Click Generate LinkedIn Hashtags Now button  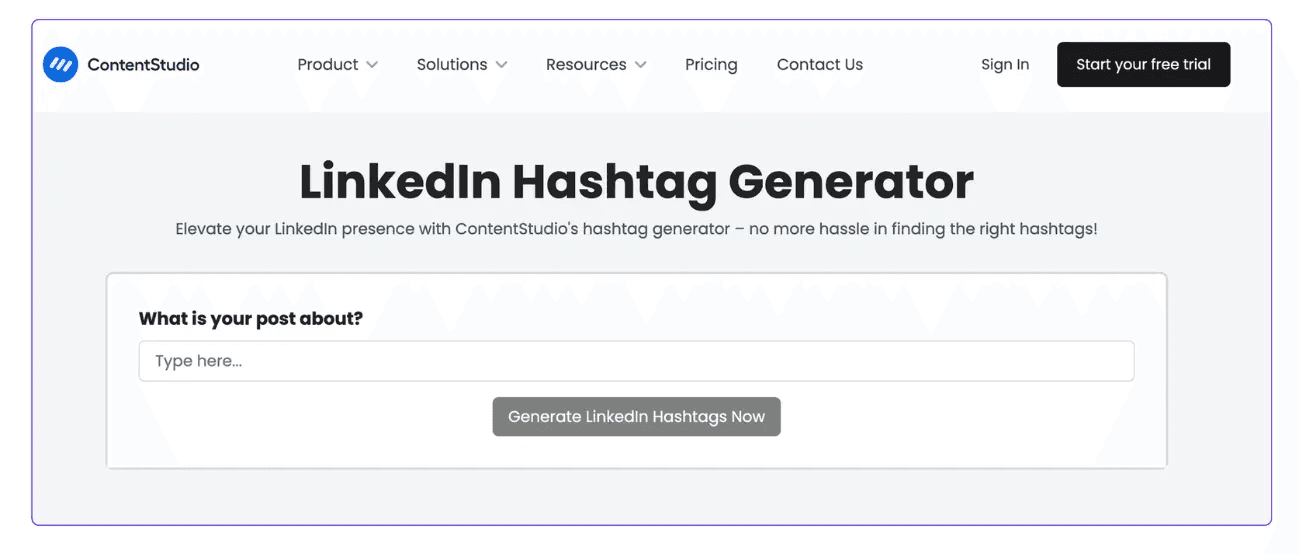click(x=636, y=417)
